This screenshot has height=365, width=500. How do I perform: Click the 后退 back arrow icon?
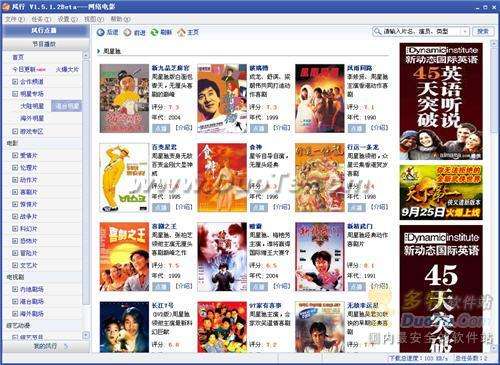[x=101, y=32]
